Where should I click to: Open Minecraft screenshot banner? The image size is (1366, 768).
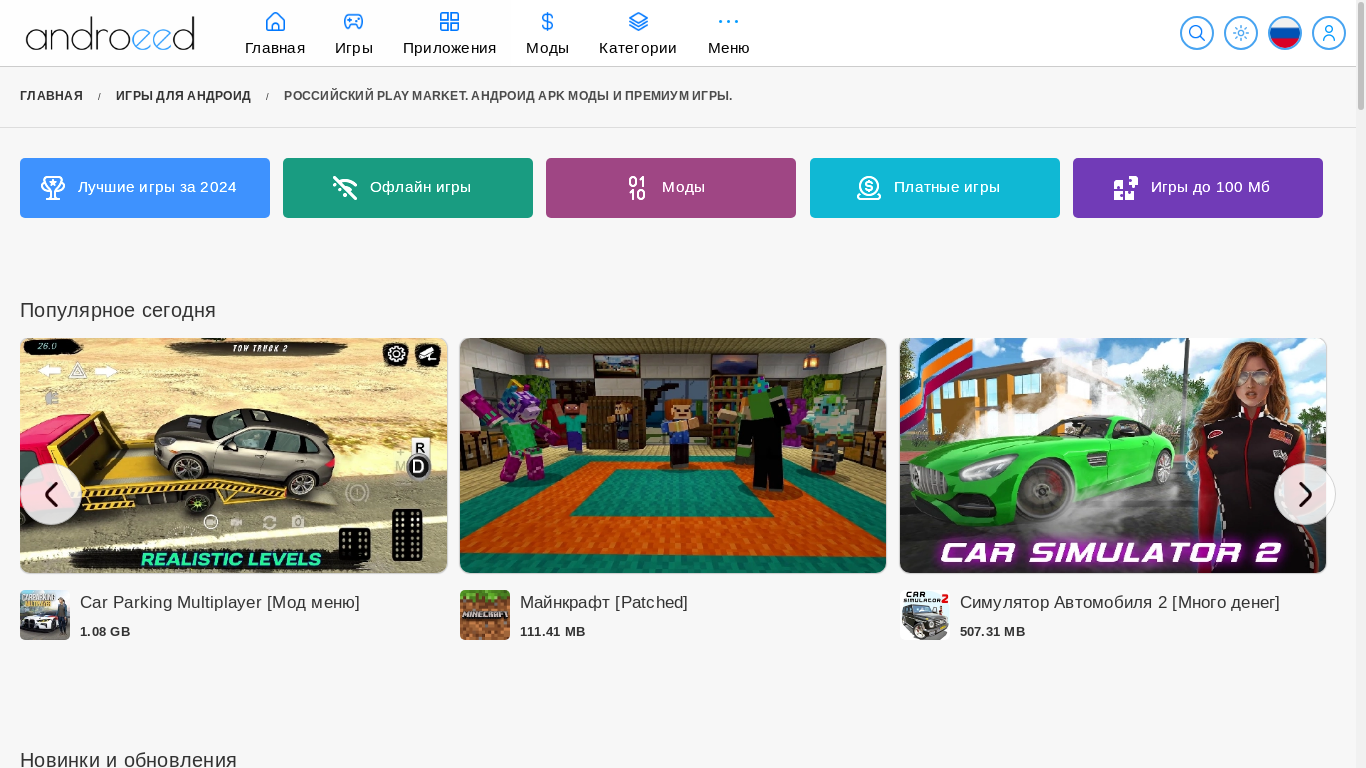point(673,455)
